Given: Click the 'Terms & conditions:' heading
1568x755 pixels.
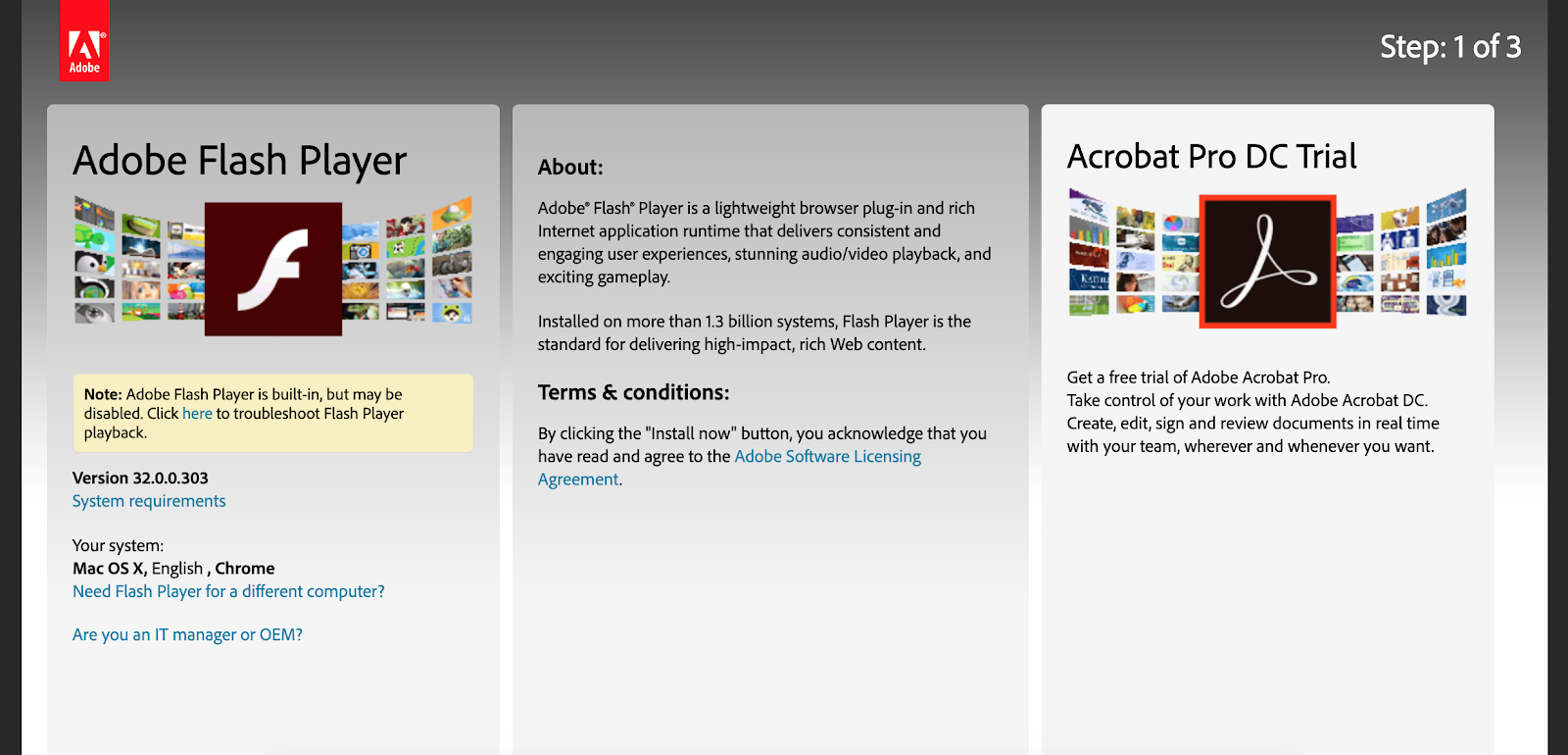Looking at the screenshot, I should pyautogui.click(x=633, y=392).
